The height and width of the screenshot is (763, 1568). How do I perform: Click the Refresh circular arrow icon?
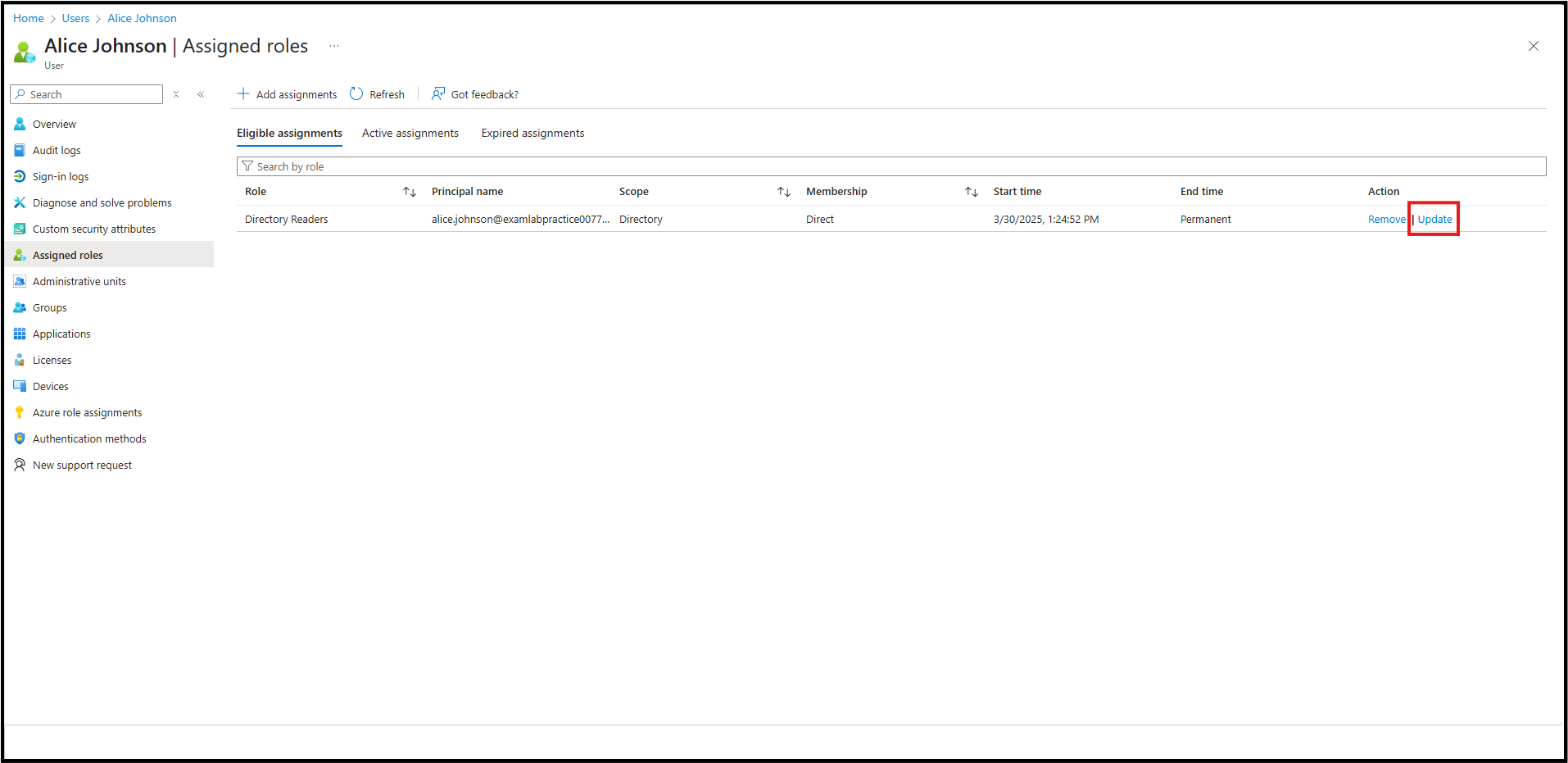click(x=356, y=94)
